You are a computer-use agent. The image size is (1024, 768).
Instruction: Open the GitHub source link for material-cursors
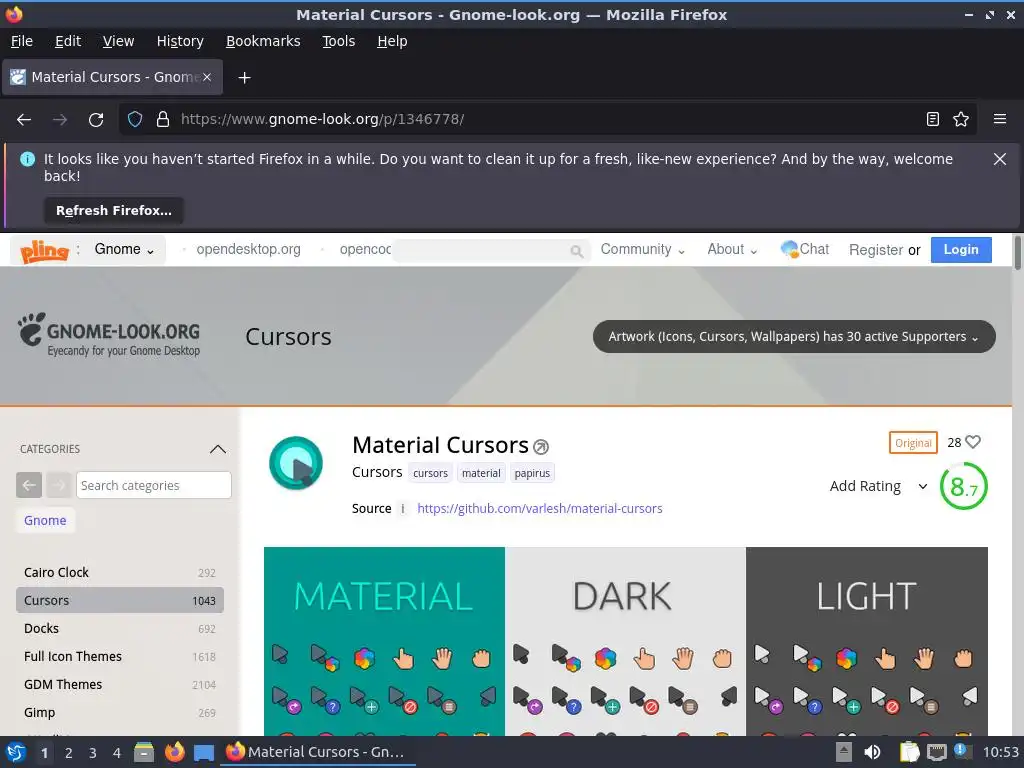click(x=539, y=509)
